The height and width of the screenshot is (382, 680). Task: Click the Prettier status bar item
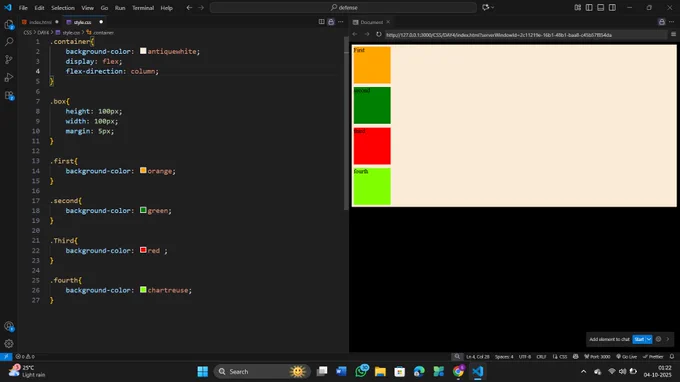click(653, 356)
